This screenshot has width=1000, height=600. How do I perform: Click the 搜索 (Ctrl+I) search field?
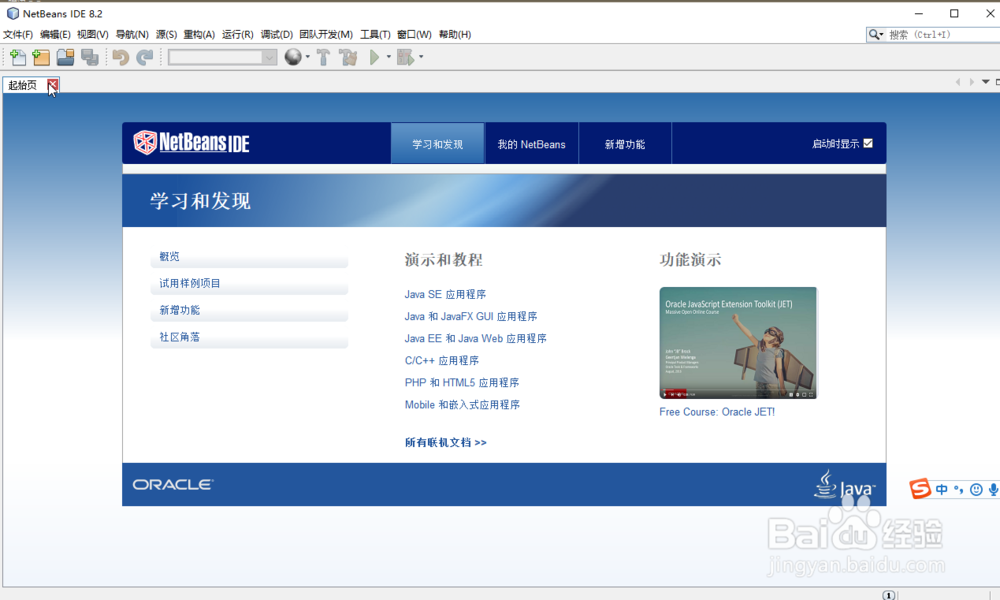coord(943,34)
